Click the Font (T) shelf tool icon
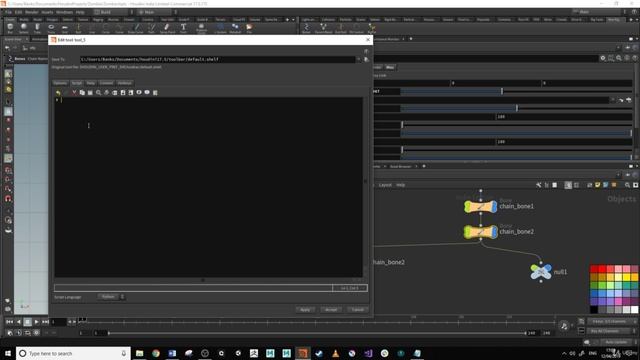This screenshot has height=360, width=640. (x=183, y=28)
